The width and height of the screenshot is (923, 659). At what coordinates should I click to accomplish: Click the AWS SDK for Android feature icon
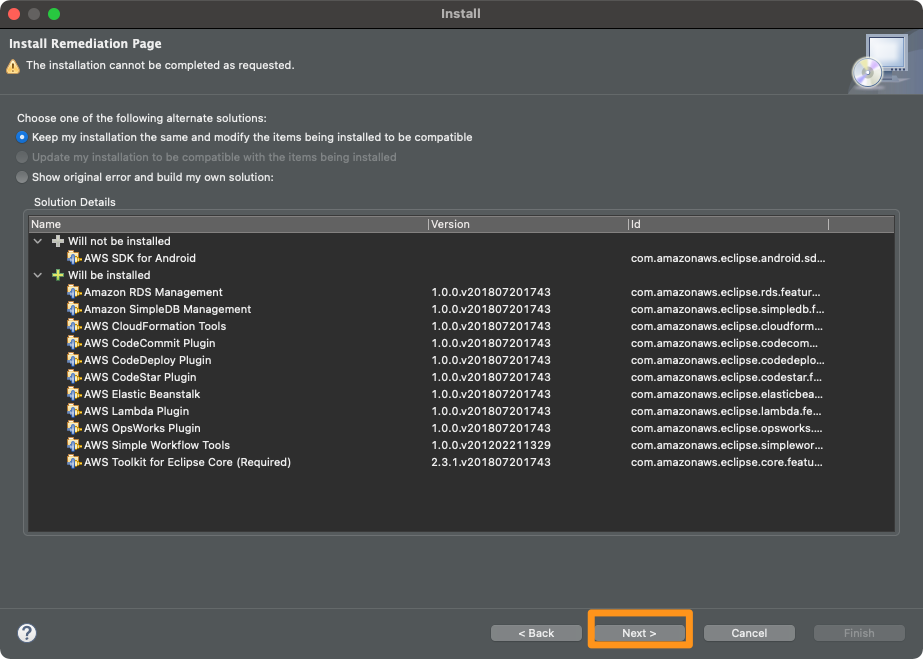click(x=74, y=258)
